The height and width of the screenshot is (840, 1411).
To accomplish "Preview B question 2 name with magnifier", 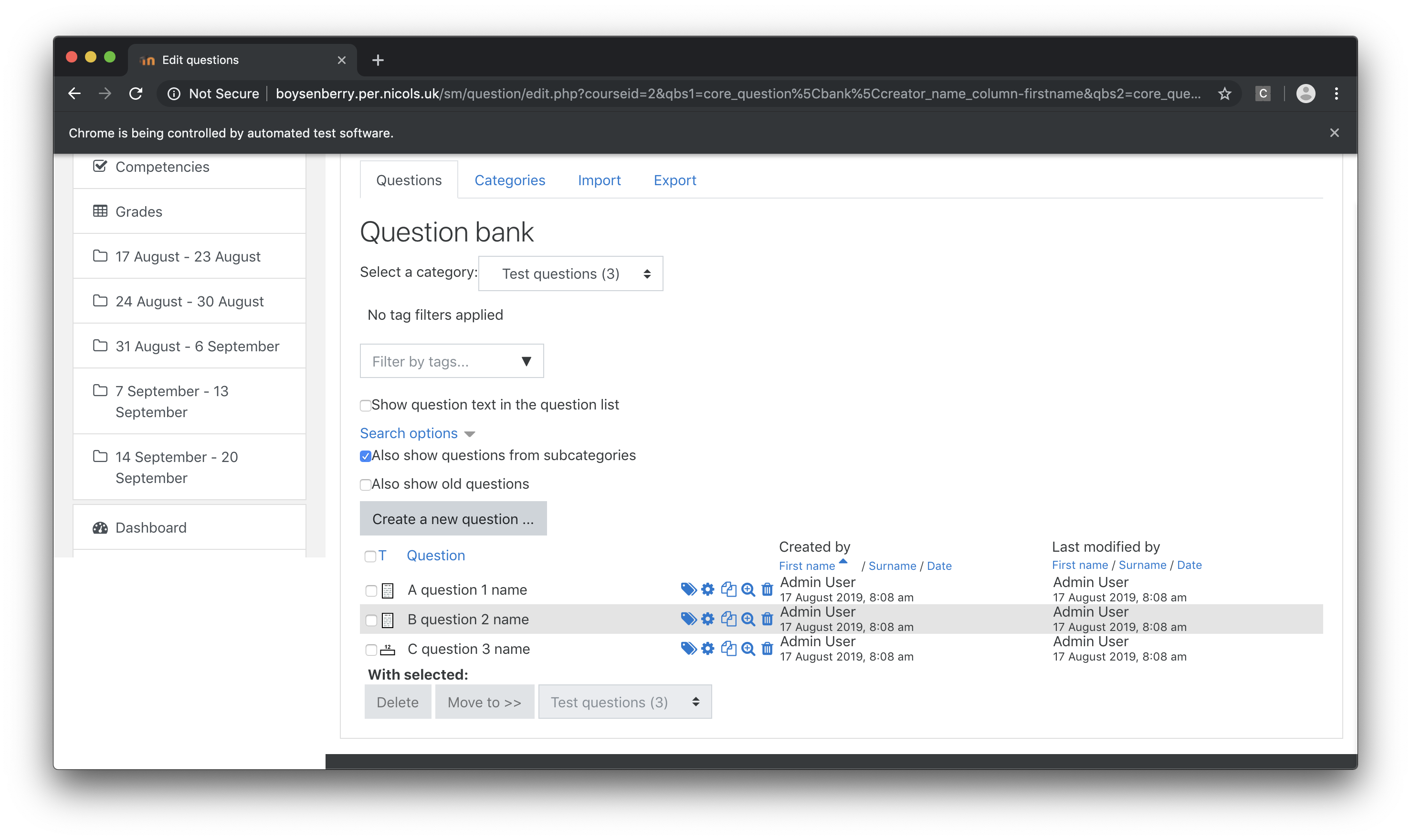I will pyautogui.click(x=748, y=619).
